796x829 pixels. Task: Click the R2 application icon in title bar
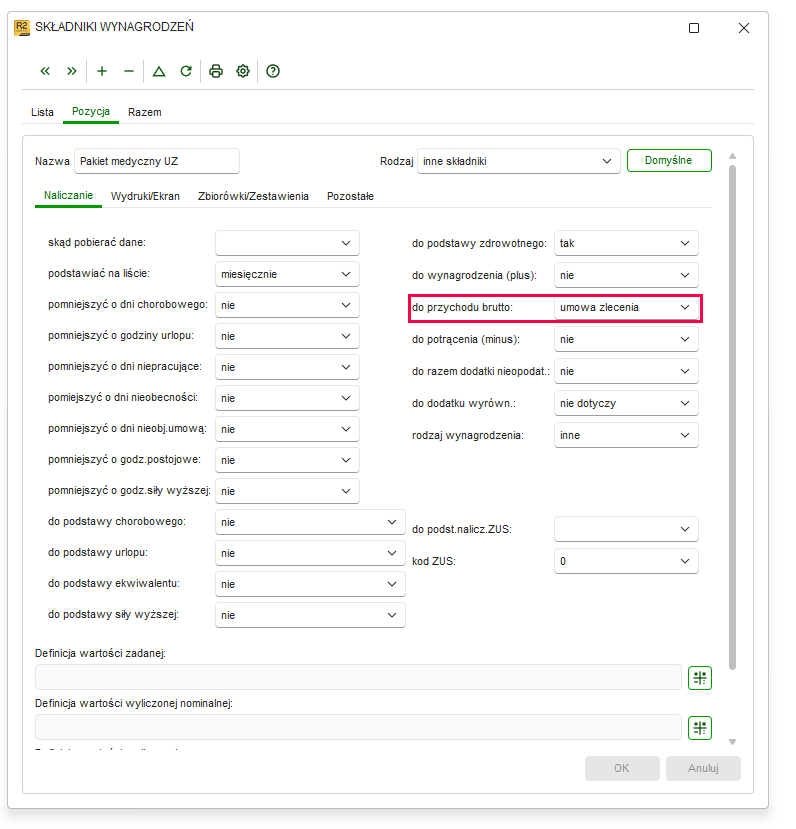(22, 27)
